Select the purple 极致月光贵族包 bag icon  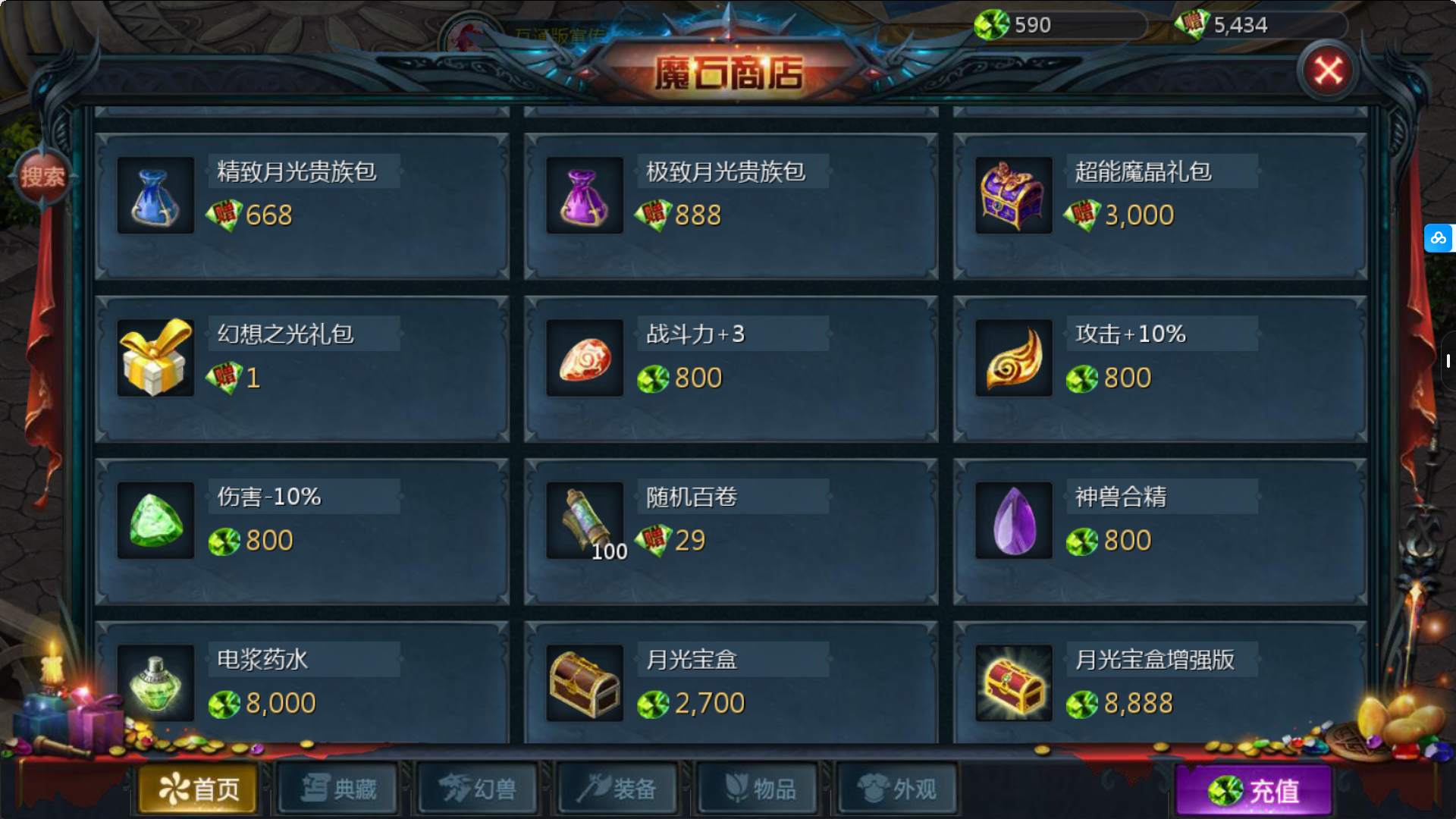[585, 196]
